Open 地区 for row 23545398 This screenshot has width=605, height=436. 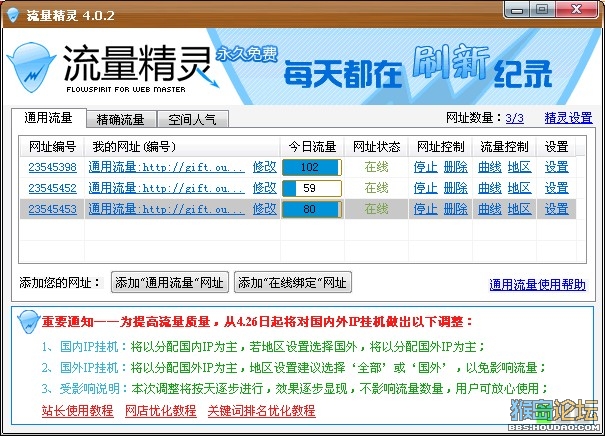(519, 167)
